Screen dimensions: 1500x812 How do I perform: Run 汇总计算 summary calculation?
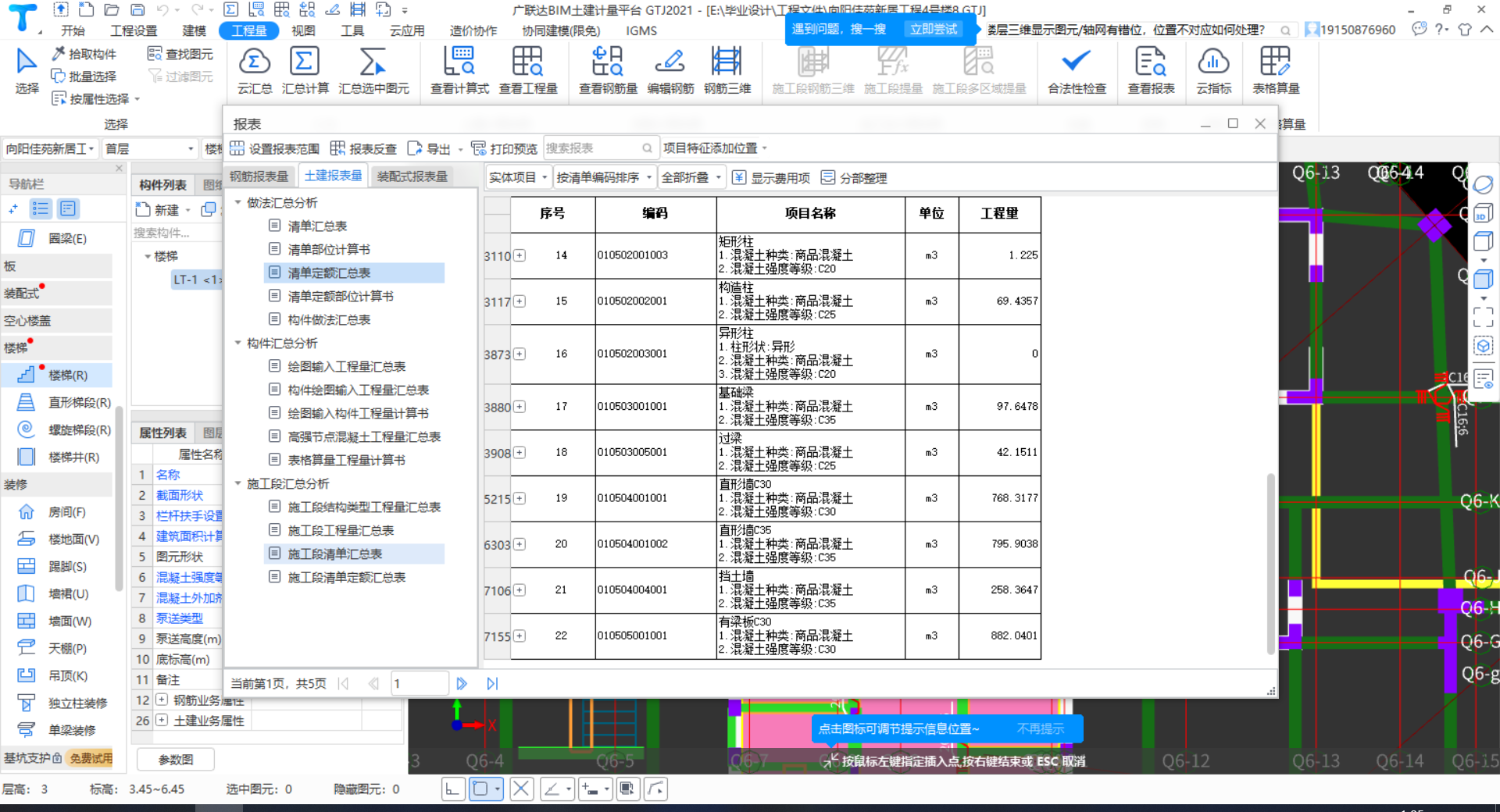[305, 70]
